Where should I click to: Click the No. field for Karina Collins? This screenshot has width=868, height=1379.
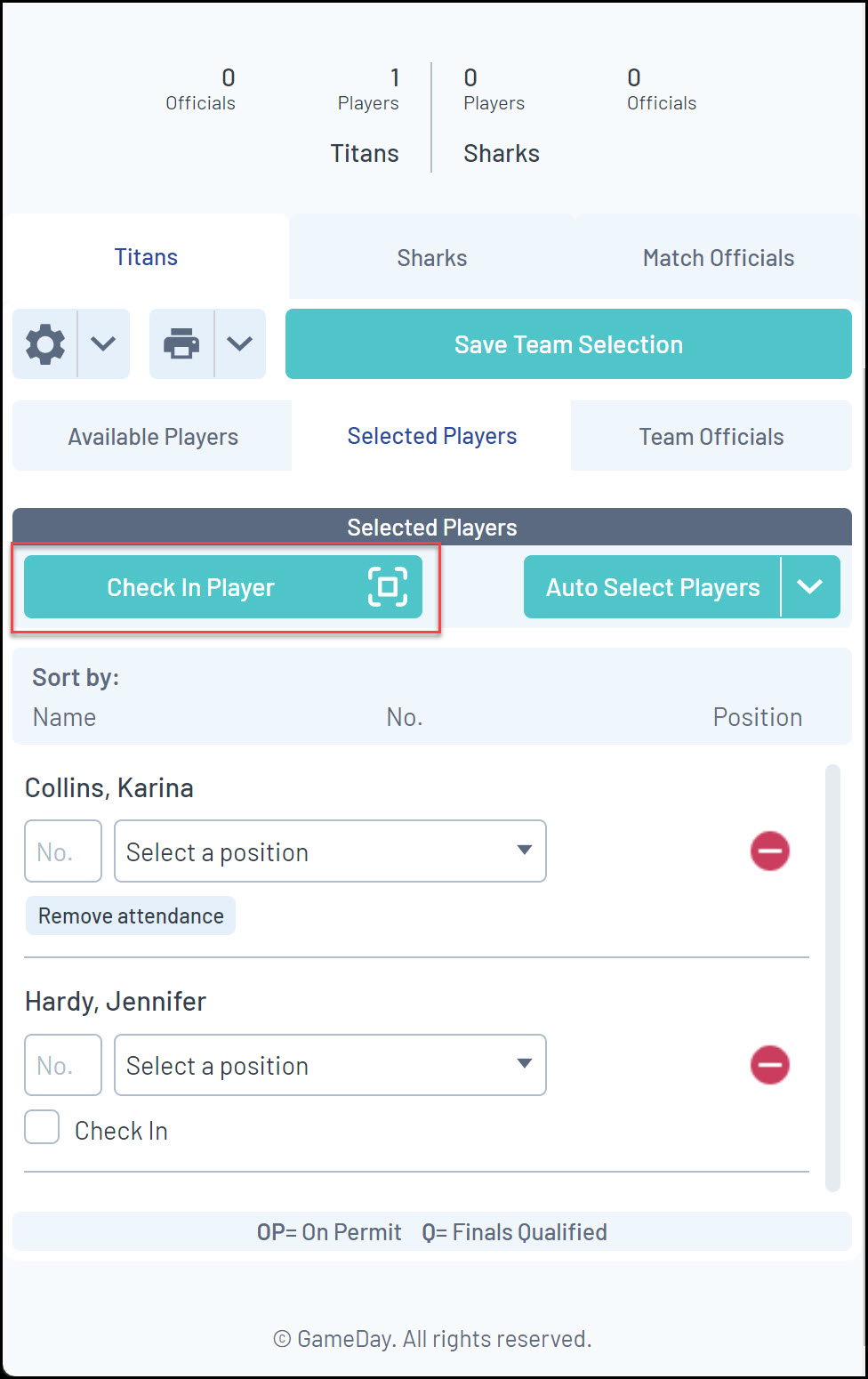point(63,851)
